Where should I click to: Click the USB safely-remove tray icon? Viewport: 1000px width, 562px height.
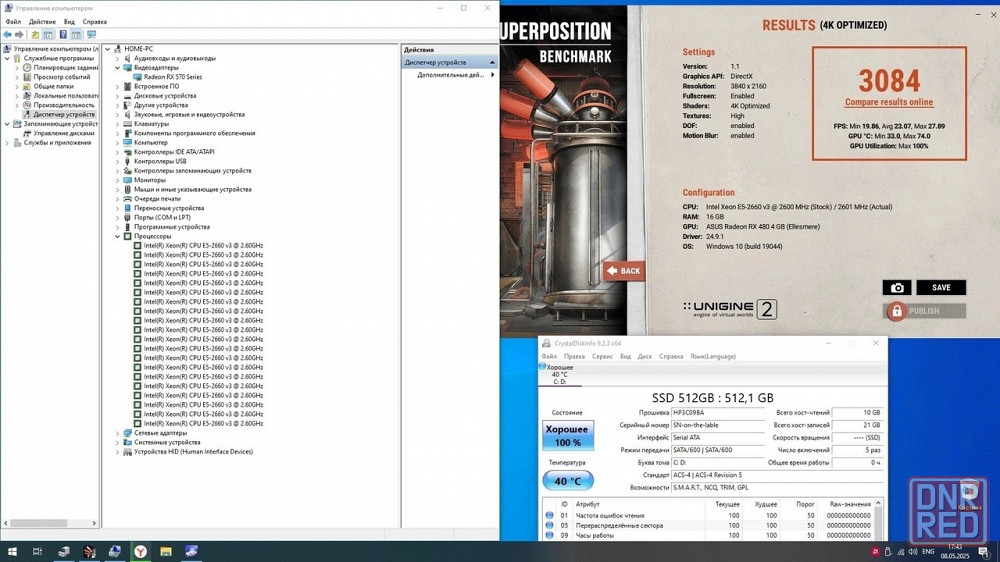(x=888, y=552)
